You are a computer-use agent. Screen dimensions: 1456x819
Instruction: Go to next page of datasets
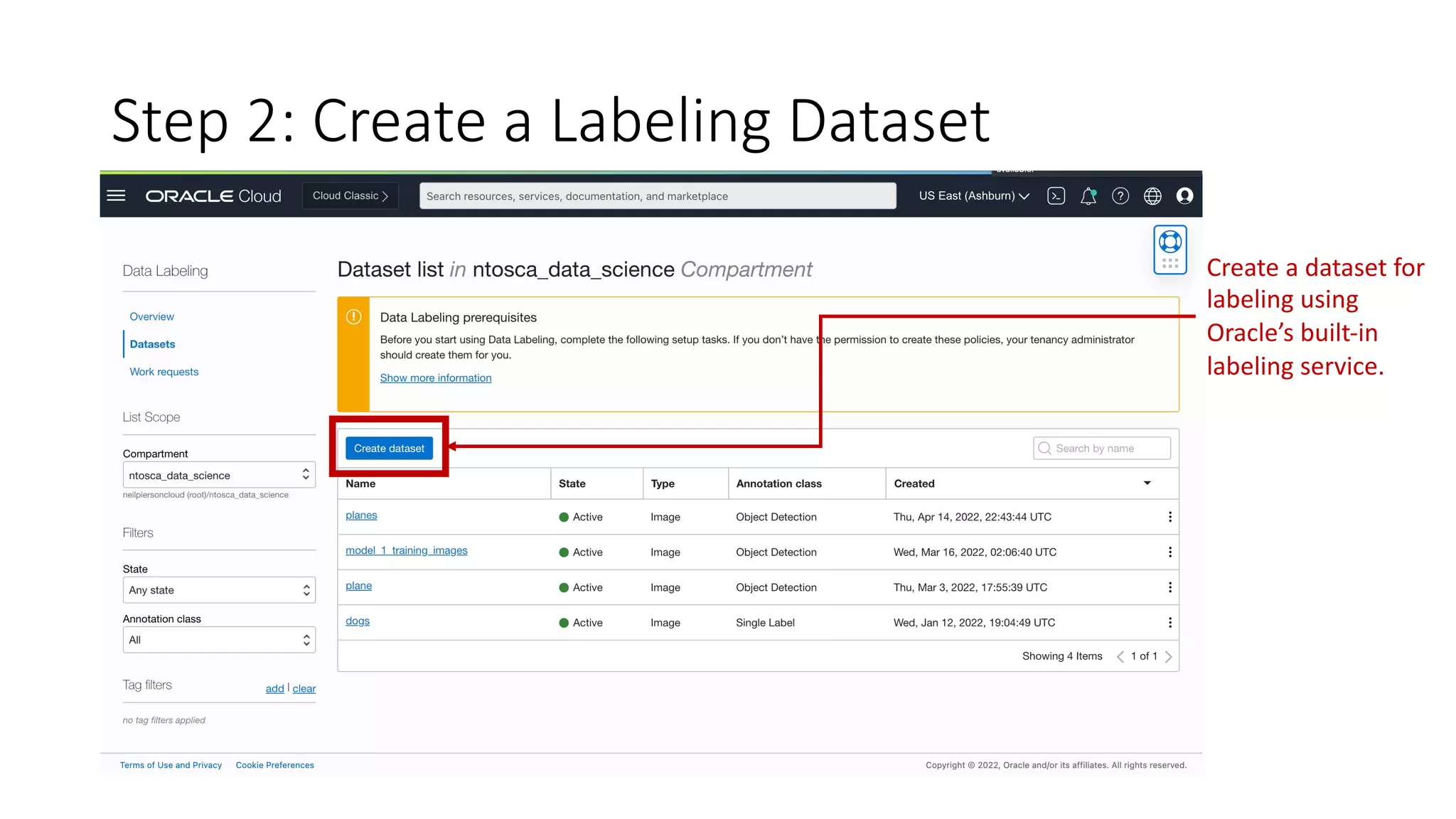(1168, 656)
